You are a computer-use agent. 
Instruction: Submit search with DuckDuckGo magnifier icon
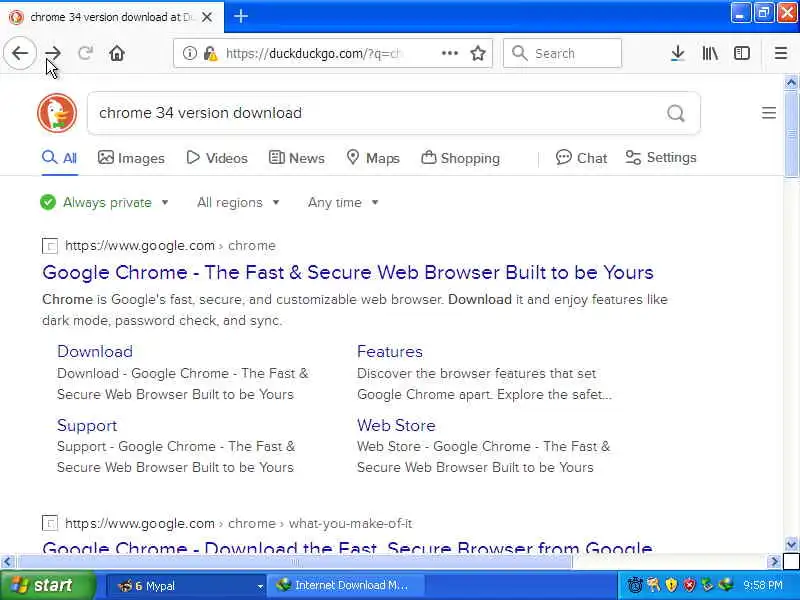coord(676,113)
